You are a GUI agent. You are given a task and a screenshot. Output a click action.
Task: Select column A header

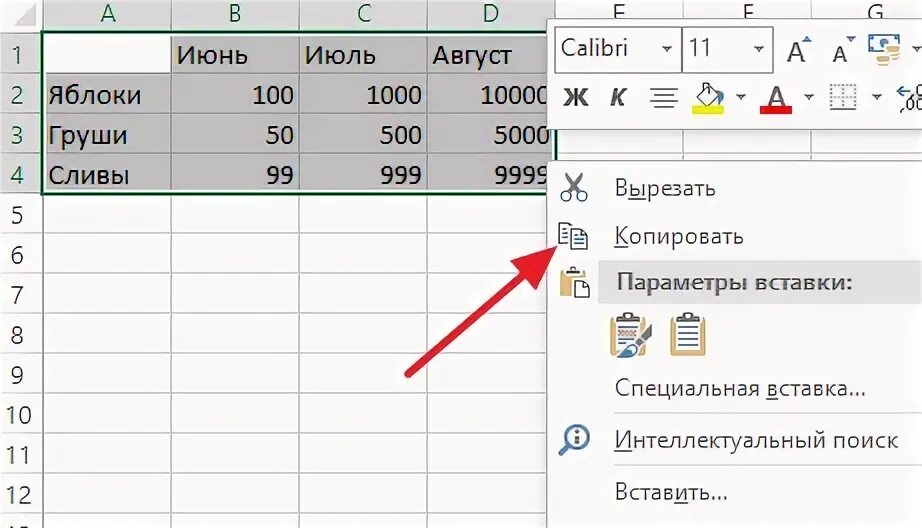[107, 14]
